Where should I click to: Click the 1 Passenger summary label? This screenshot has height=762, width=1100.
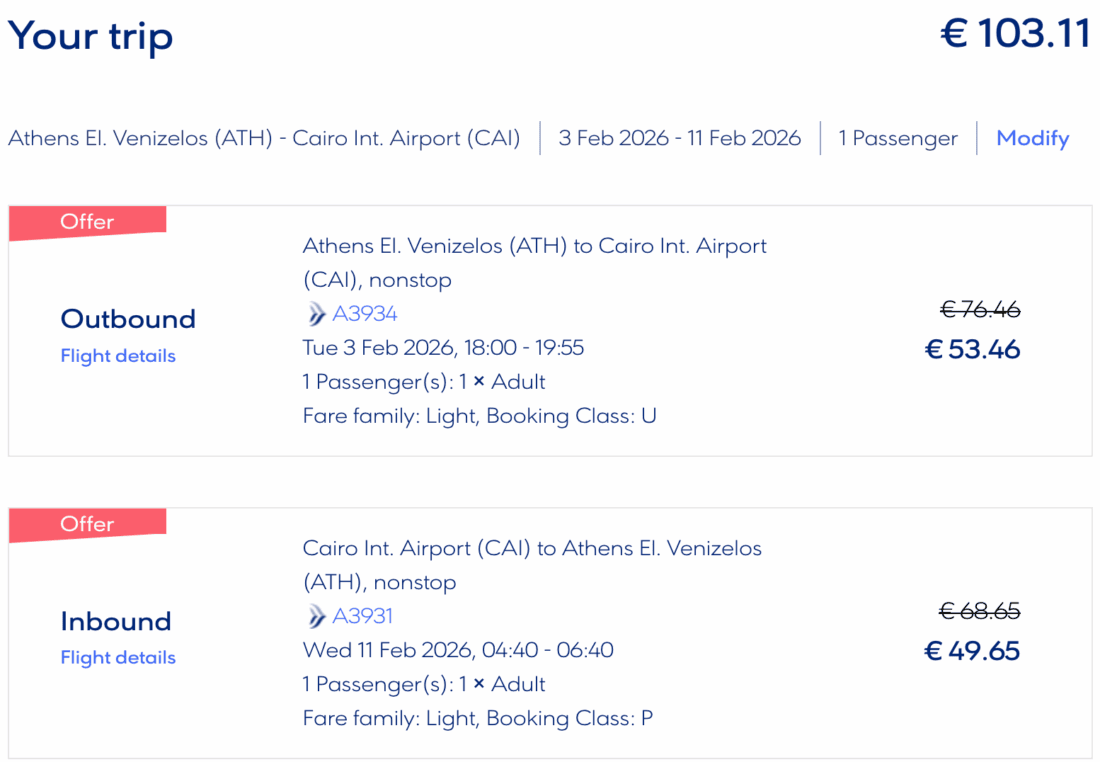(x=898, y=138)
